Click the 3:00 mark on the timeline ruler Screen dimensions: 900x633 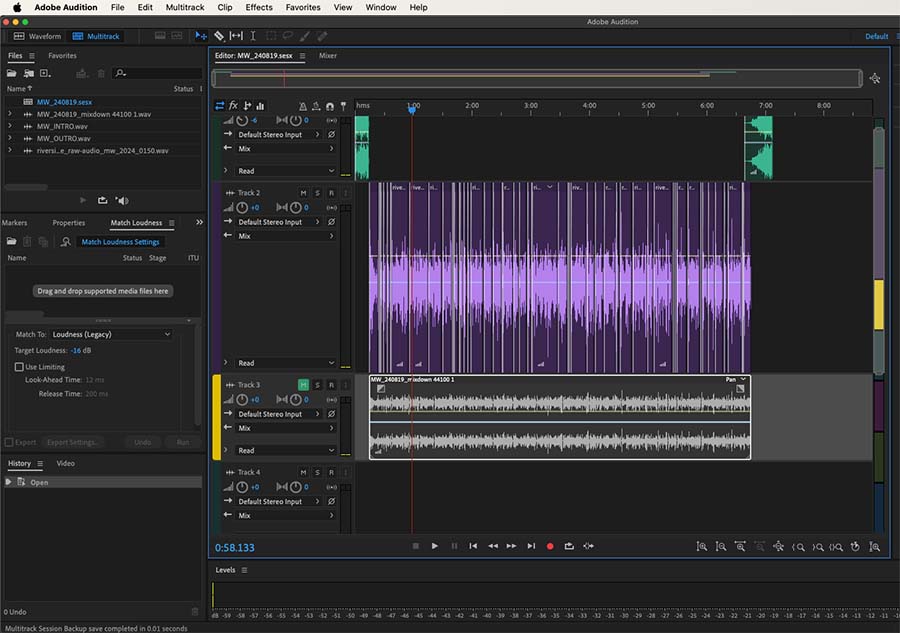531,106
